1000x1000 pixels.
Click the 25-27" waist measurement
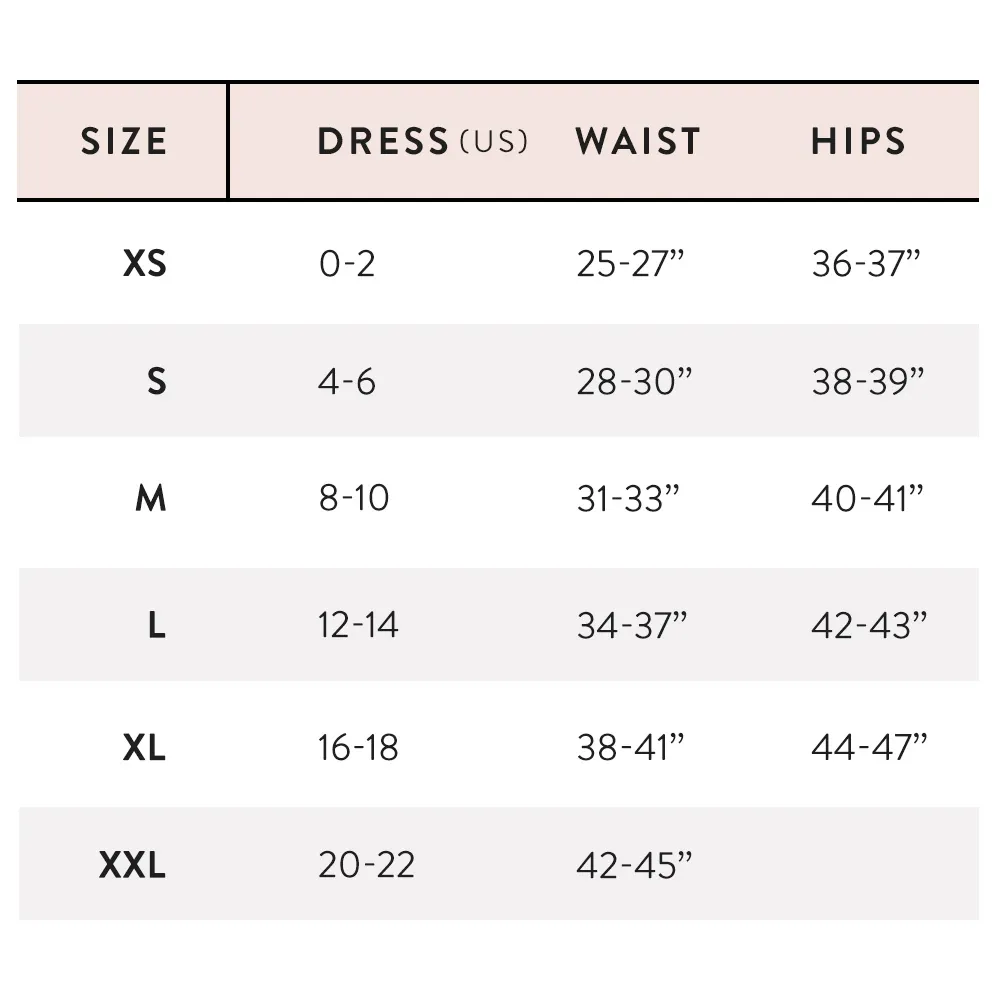click(x=630, y=263)
